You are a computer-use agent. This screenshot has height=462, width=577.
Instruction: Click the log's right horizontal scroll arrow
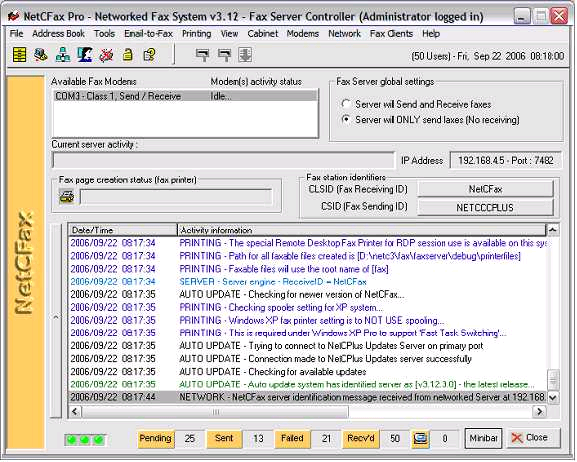(x=539, y=411)
